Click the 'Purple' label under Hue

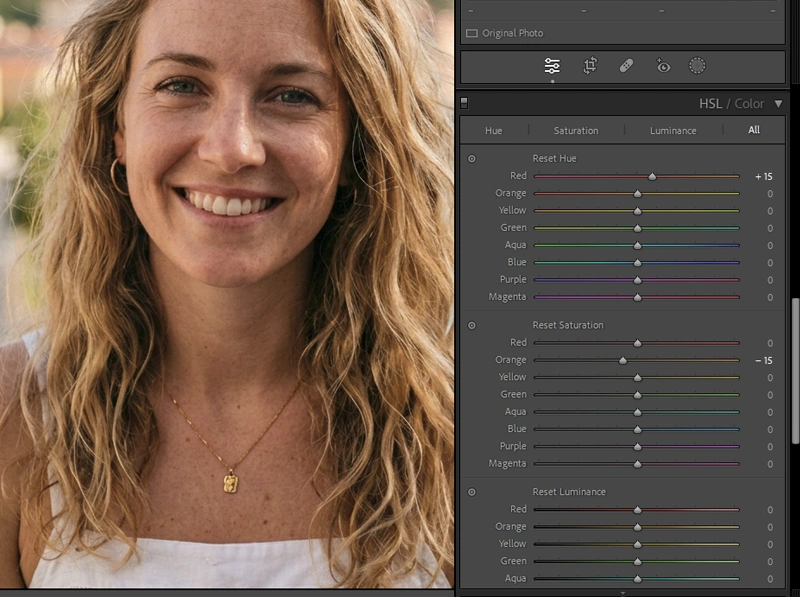tap(513, 280)
